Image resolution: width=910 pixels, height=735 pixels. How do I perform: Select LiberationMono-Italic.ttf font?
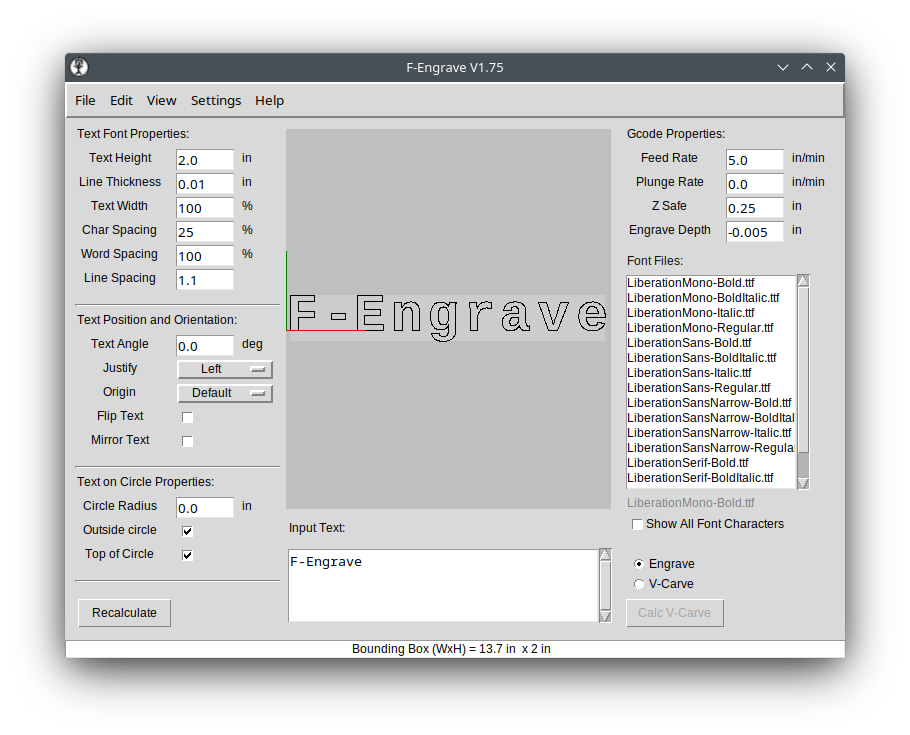pyautogui.click(x=691, y=313)
